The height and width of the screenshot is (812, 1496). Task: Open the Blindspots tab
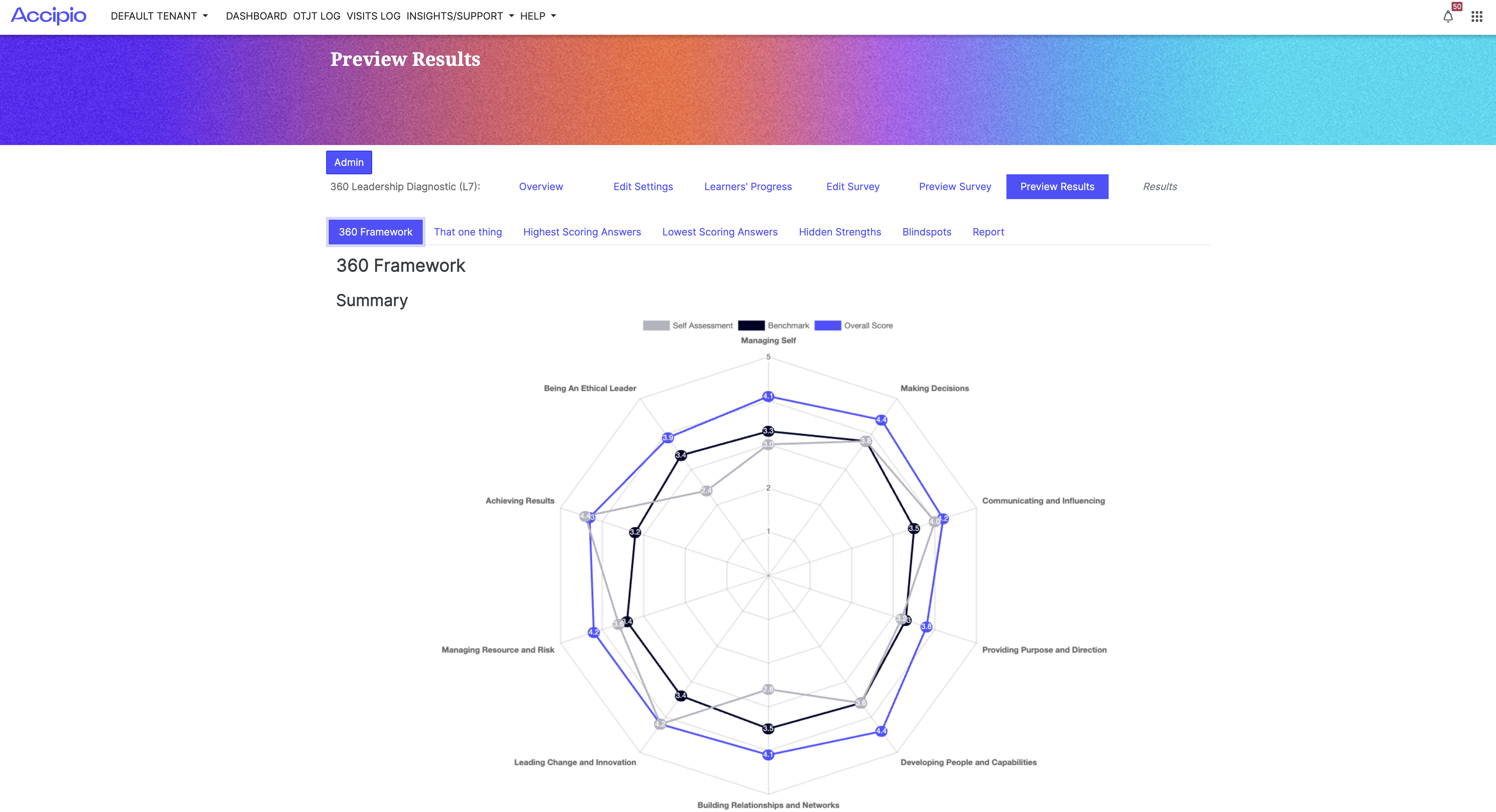926,232
